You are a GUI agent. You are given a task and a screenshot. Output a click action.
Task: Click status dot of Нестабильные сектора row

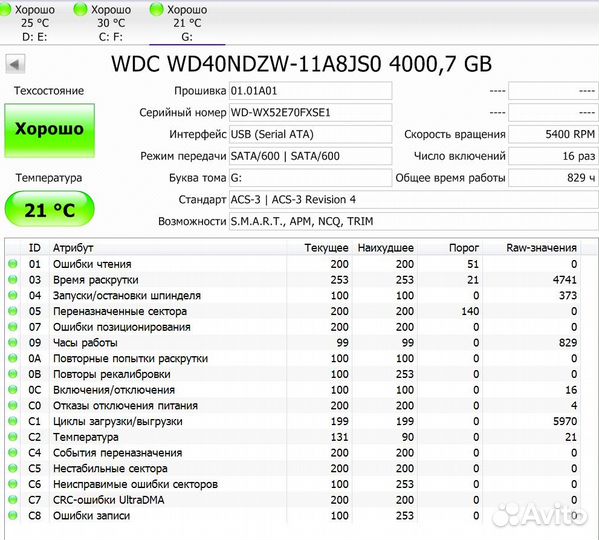13,468
